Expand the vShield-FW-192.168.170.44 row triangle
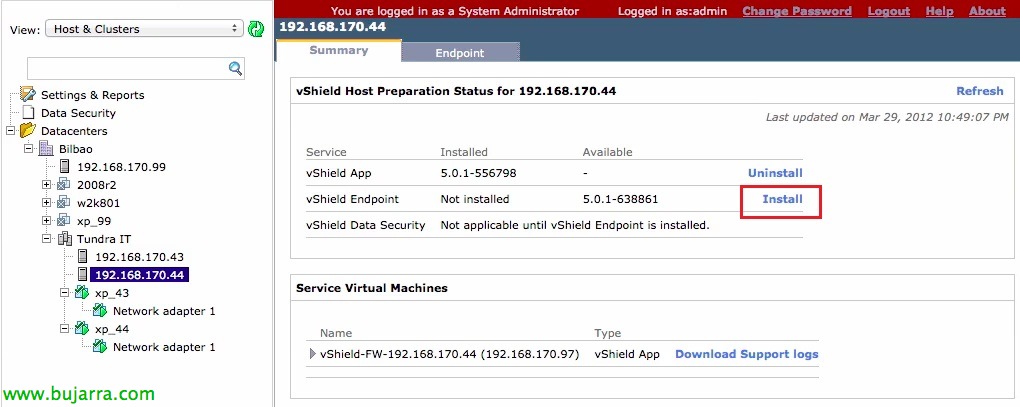The width and height of the screenshot is (1020, 407). click(313, 354)
